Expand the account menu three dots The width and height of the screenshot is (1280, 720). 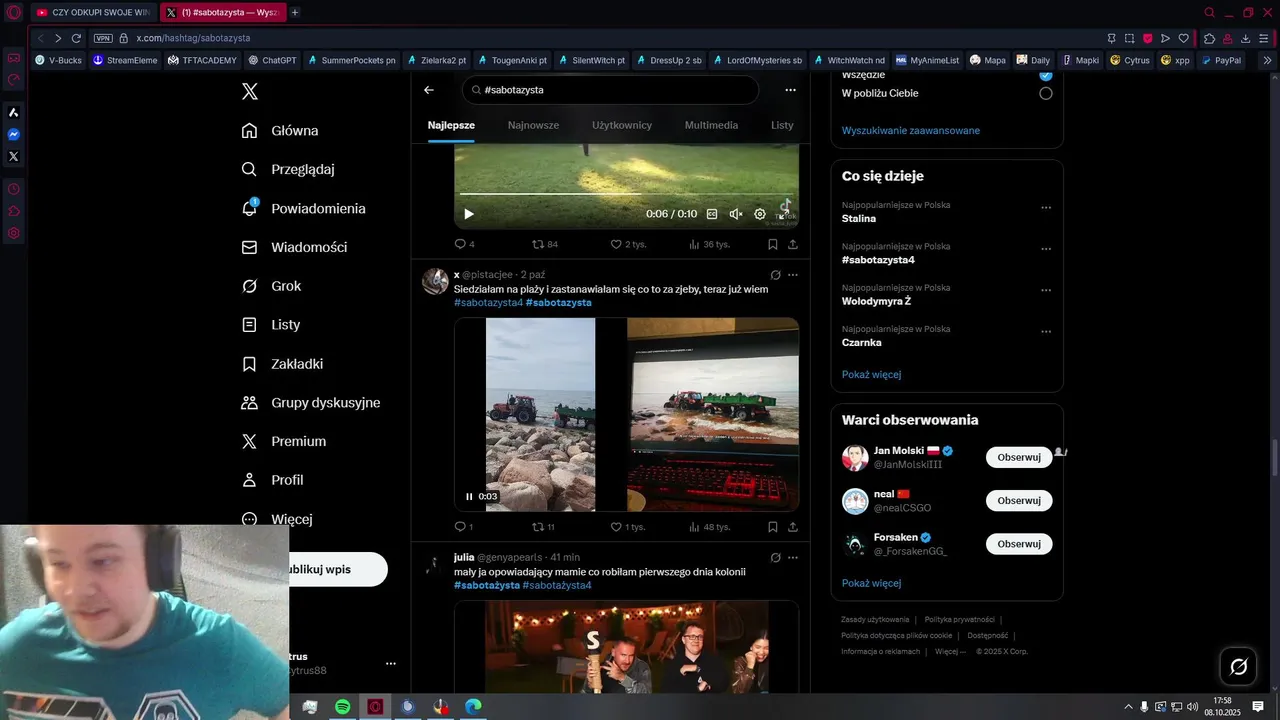tap(391, 663)
